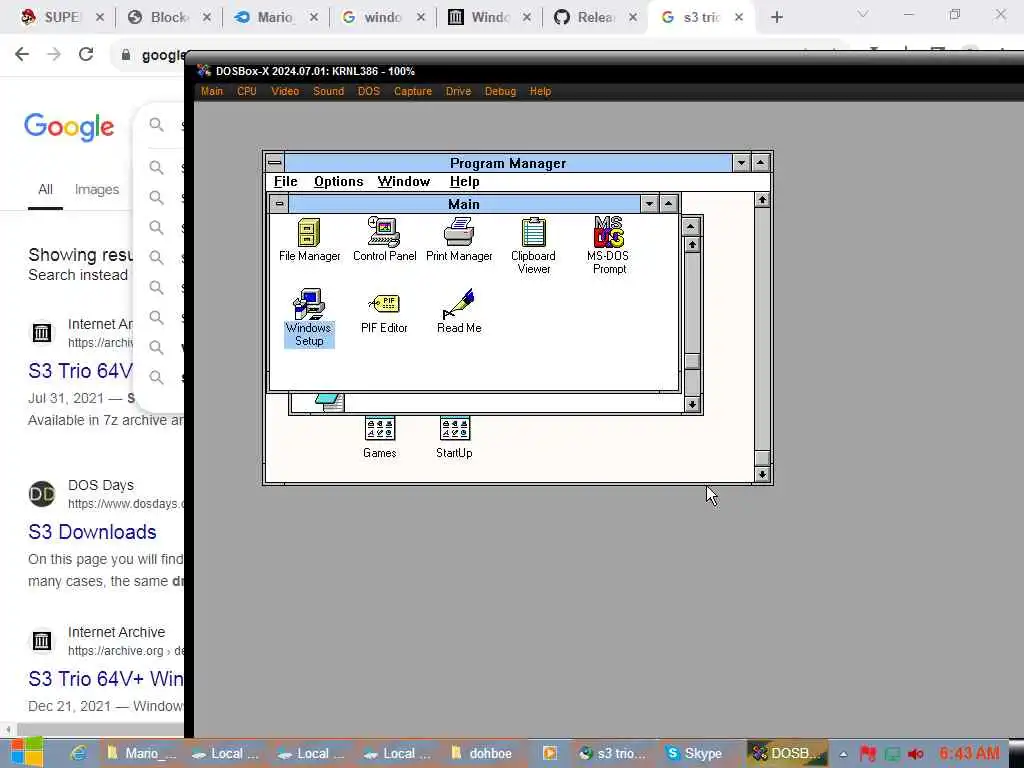Open a new browser tab

point(776,17)
